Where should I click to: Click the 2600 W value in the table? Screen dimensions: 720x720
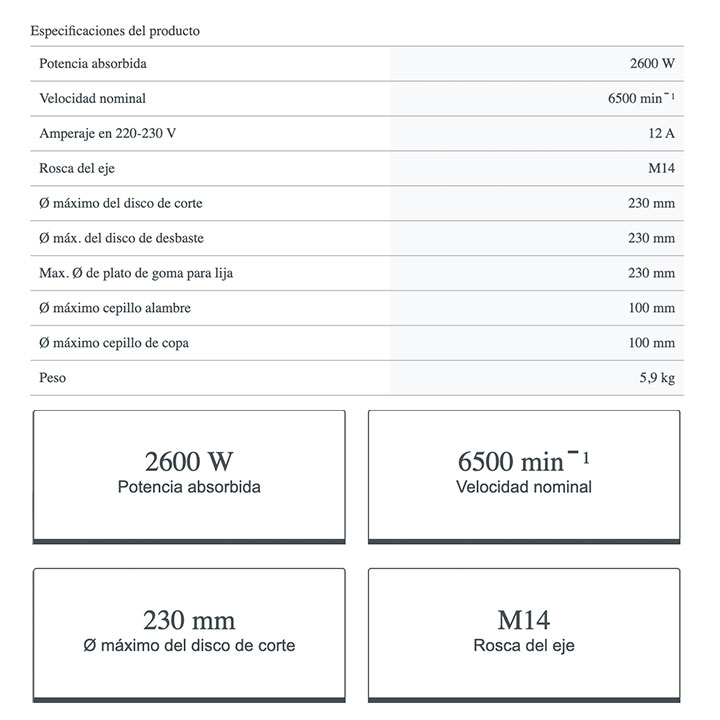coord(652,64)
